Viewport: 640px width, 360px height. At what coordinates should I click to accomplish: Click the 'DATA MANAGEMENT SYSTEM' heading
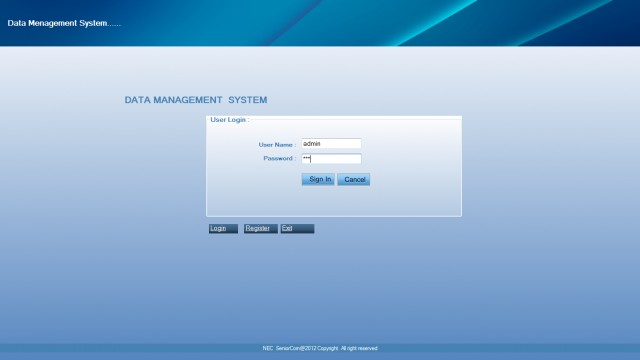(x=196, y=100)
